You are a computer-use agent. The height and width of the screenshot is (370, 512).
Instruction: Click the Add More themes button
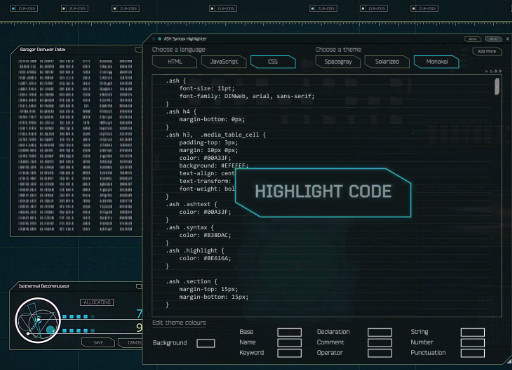(487, 52)
